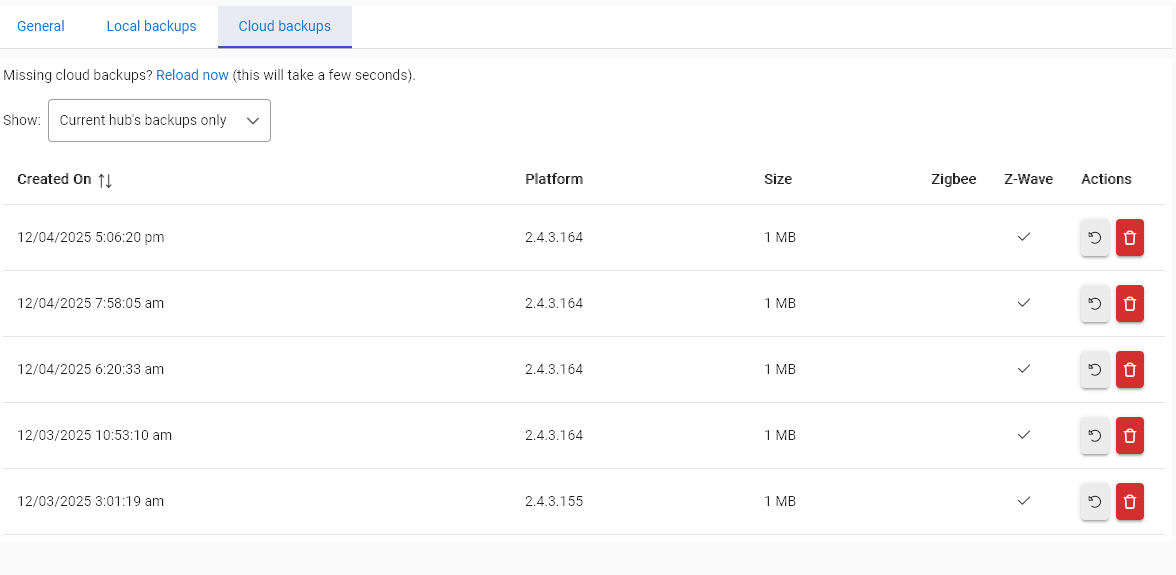Screen dimensions: 1176x575
Task: Click the Platform column header
Action: pos(554,179)
